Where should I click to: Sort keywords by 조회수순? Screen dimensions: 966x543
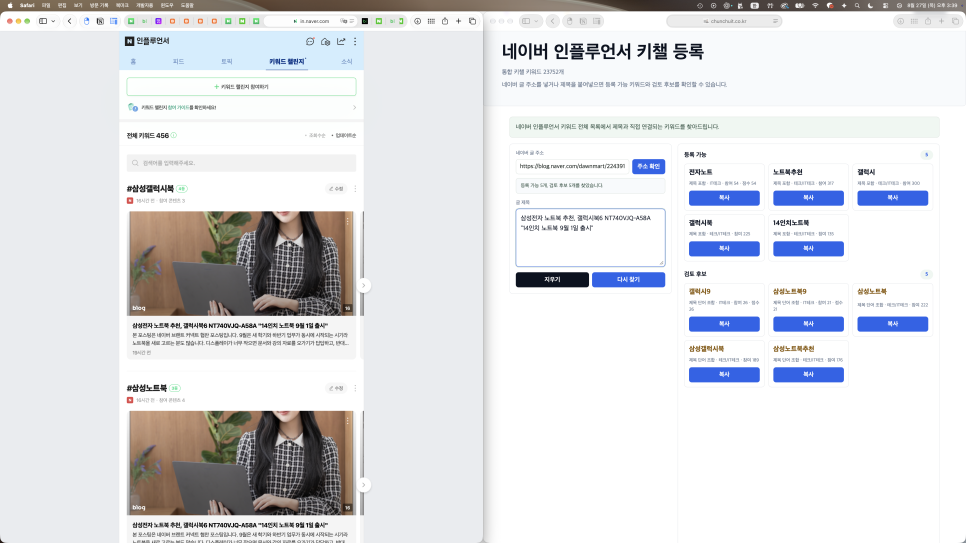[x=315, y=136]
